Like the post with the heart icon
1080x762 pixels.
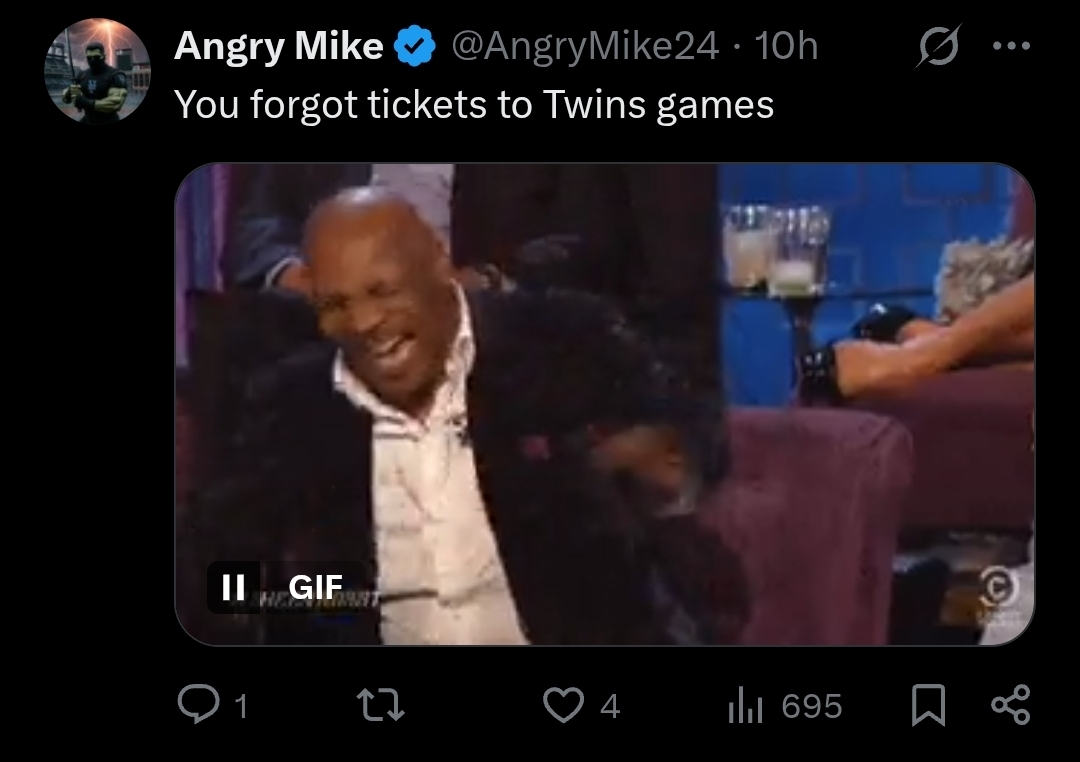563,706
